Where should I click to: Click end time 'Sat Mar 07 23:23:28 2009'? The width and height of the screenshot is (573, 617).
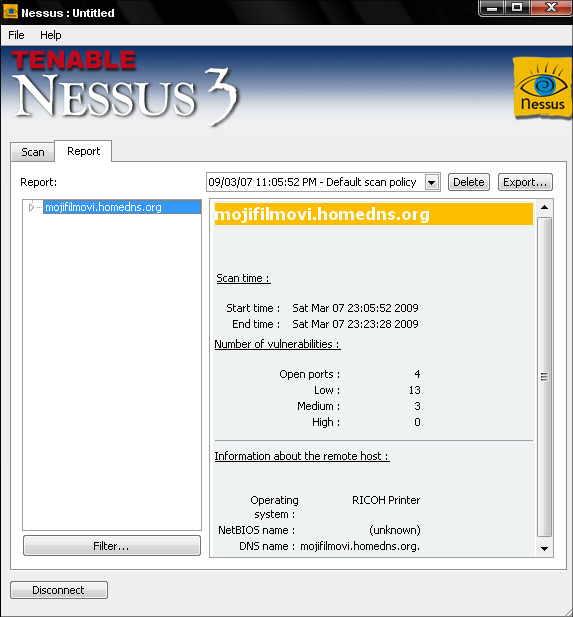coord(355,324)
